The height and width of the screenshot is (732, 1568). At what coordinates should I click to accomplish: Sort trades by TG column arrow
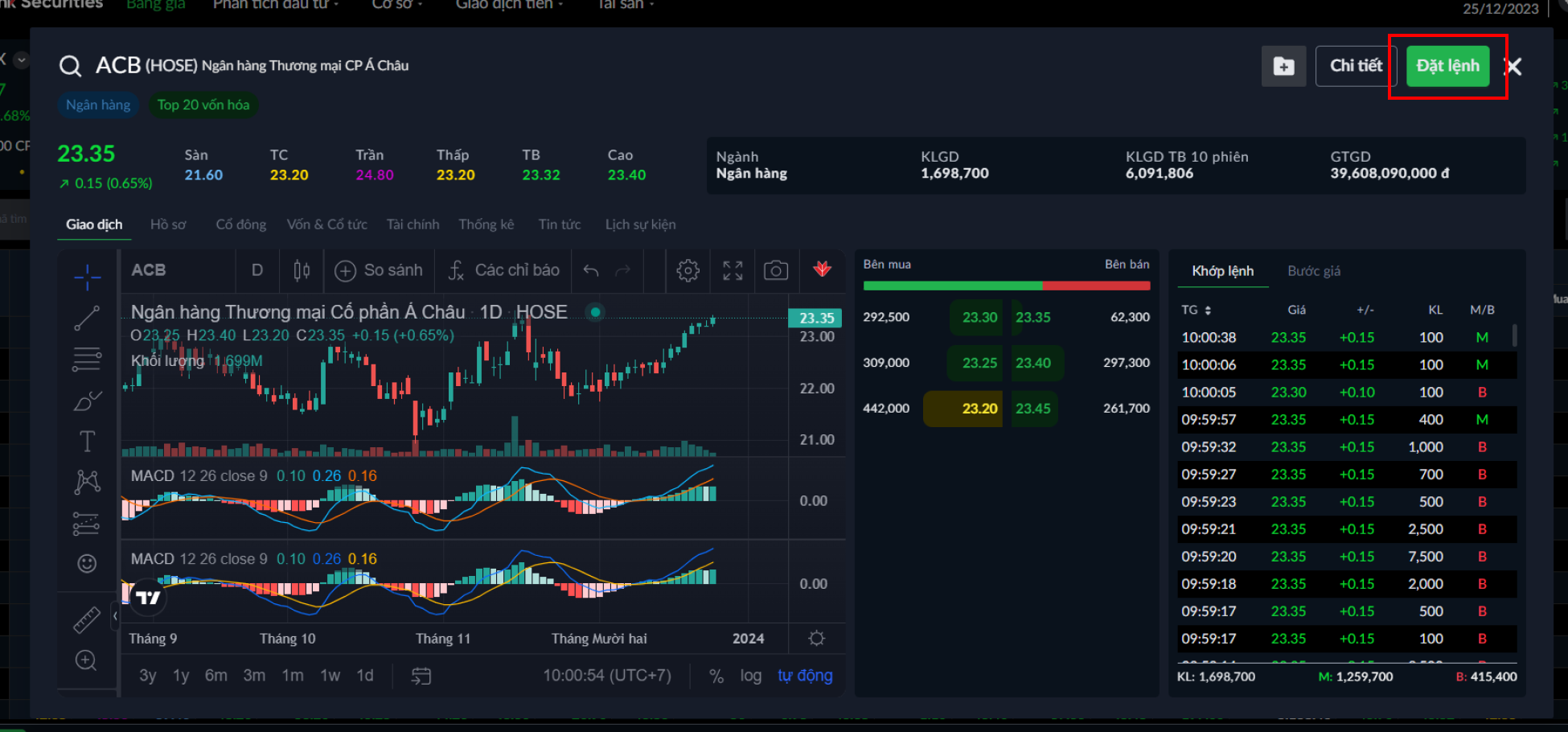click(1208, 310)
